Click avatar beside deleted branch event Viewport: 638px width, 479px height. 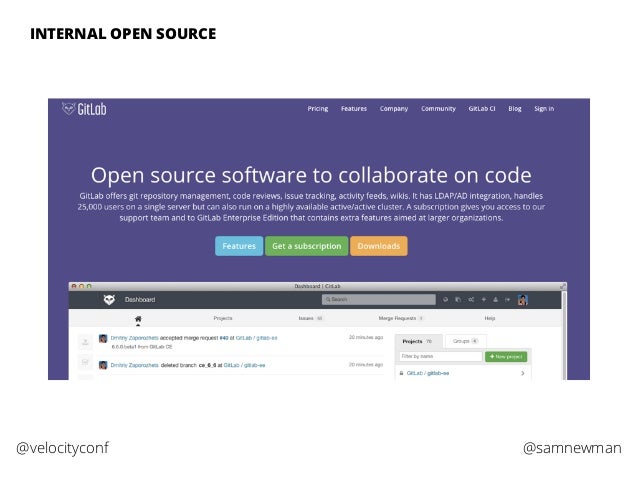[x=103, y=365]
